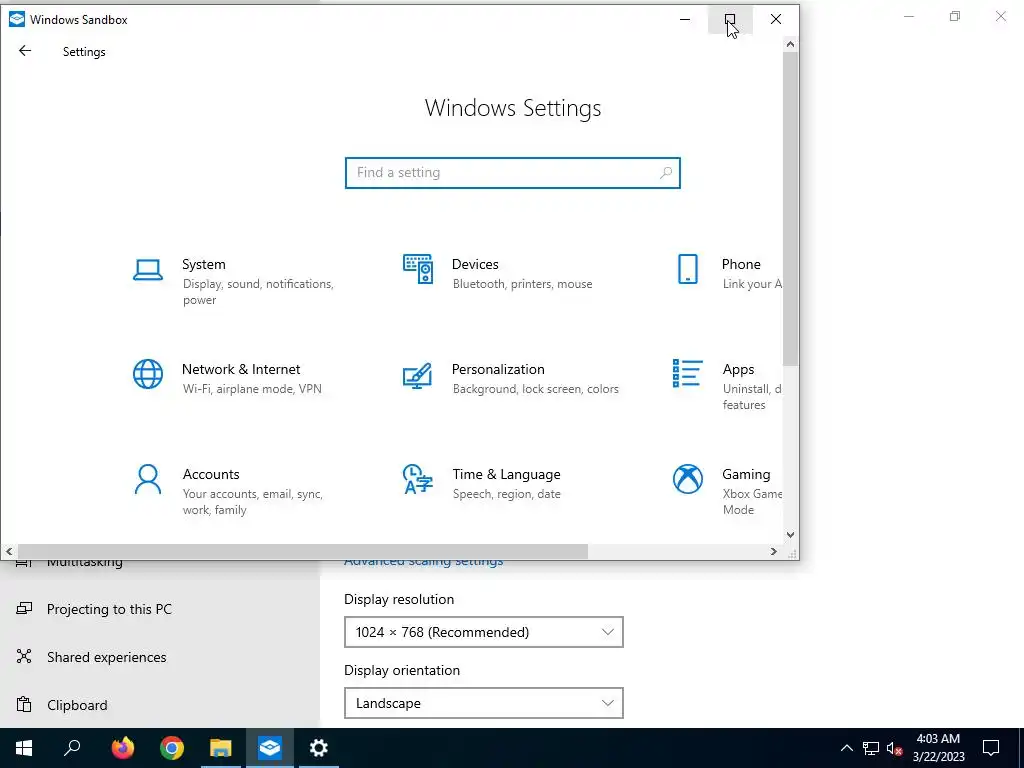Click the Windows Sandbox title bar icon

click(17, 19)
